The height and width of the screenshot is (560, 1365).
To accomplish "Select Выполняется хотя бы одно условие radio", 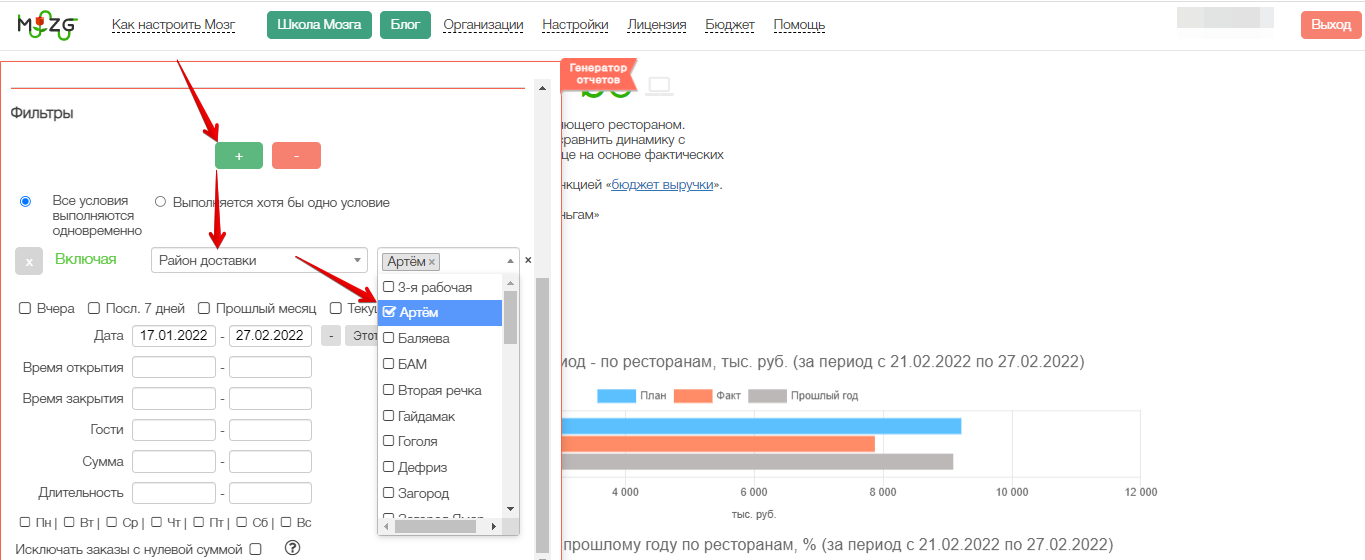I will (x=160, y=202).
